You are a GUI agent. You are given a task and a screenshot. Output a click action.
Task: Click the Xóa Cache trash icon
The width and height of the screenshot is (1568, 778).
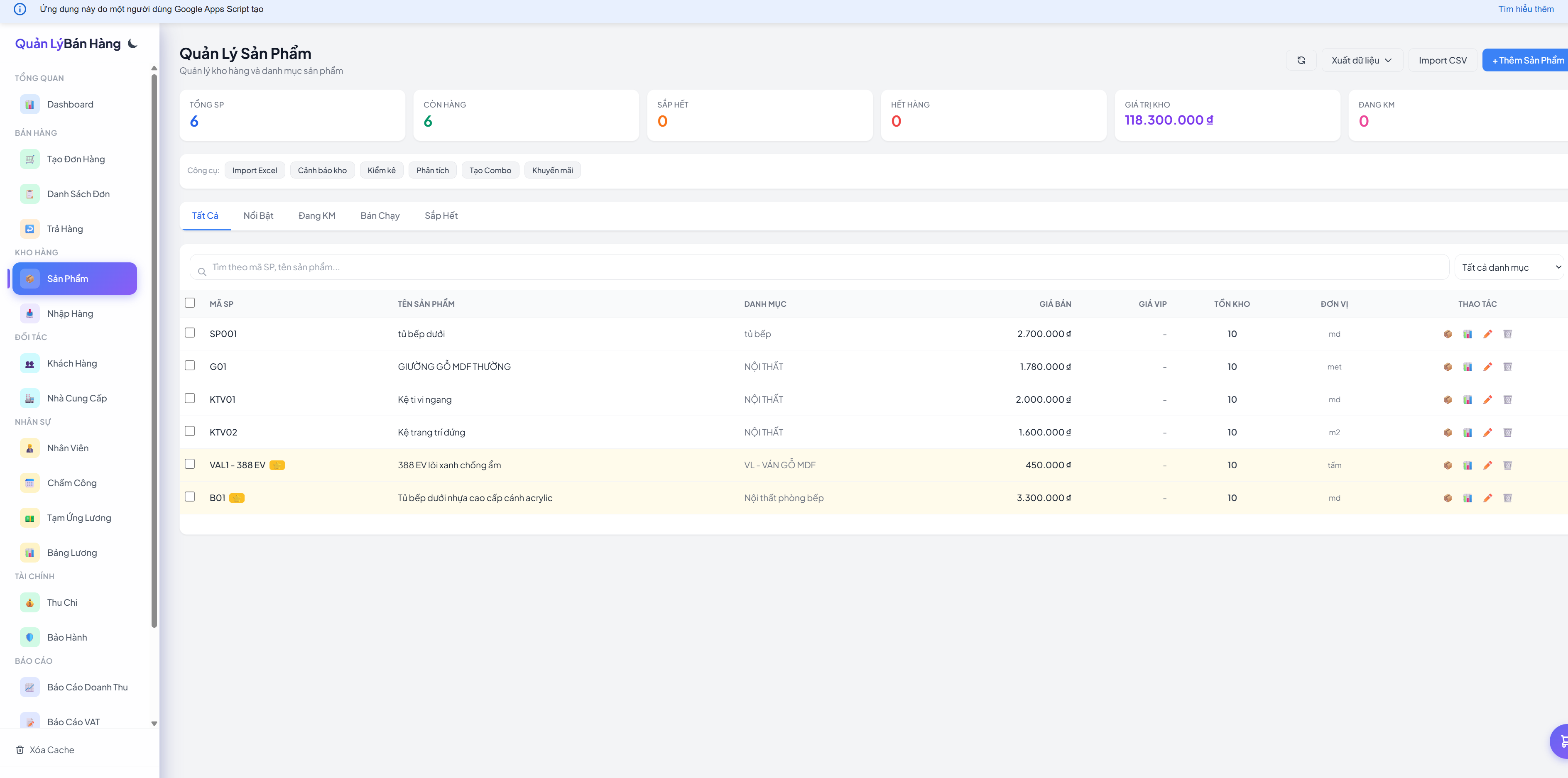tap(20, 750)
